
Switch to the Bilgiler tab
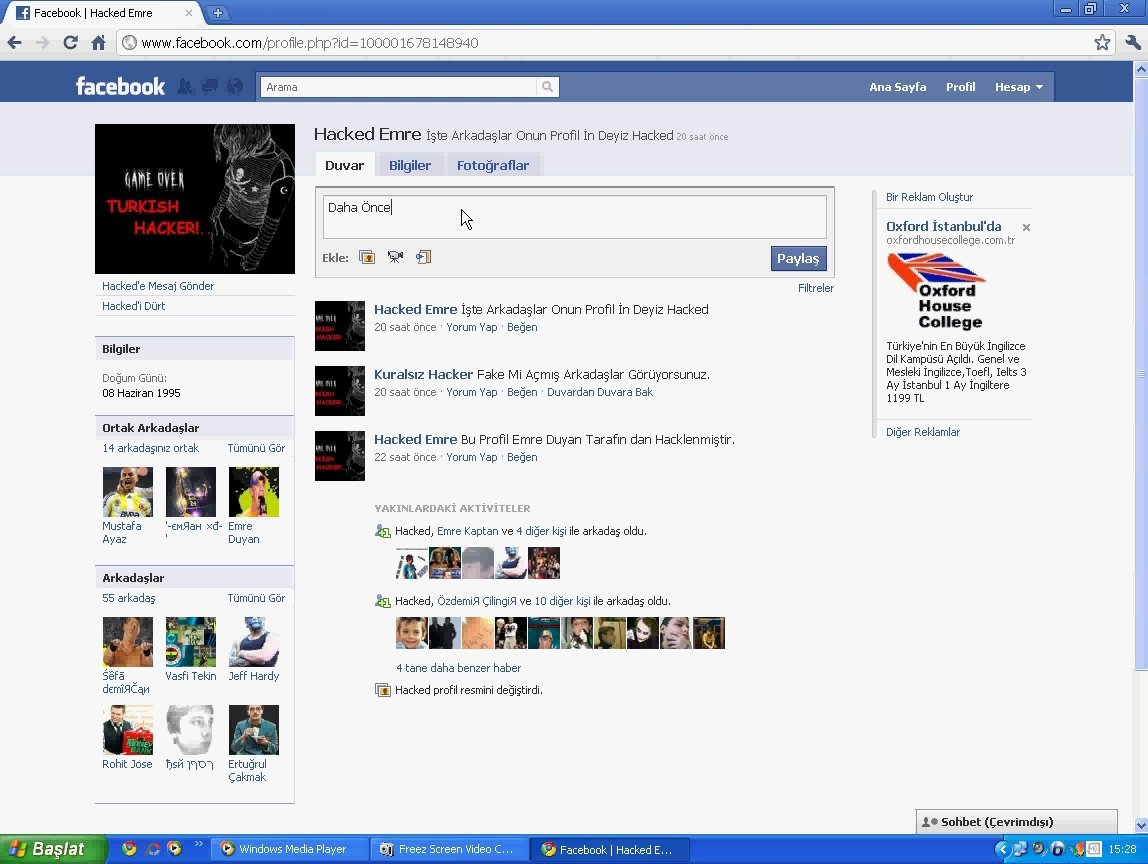tap(410, 165)
